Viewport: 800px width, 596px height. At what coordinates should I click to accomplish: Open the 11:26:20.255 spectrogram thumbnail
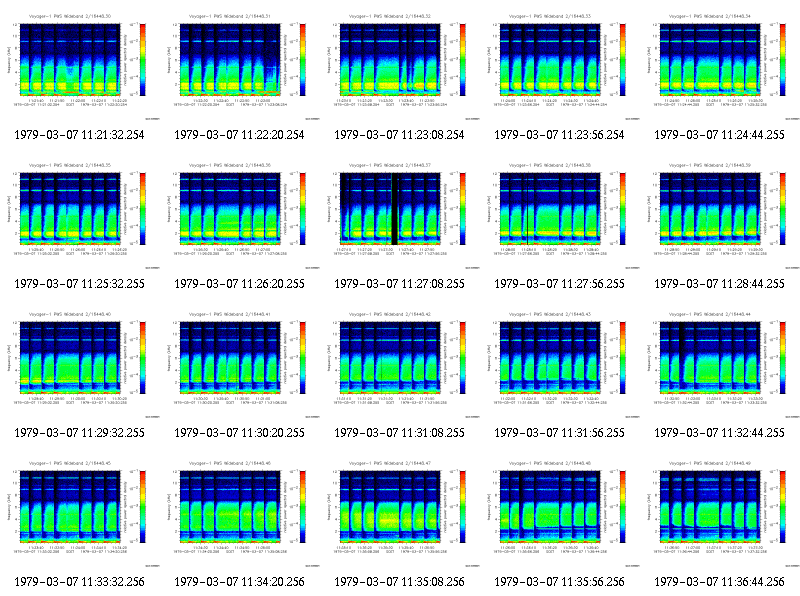240,215
